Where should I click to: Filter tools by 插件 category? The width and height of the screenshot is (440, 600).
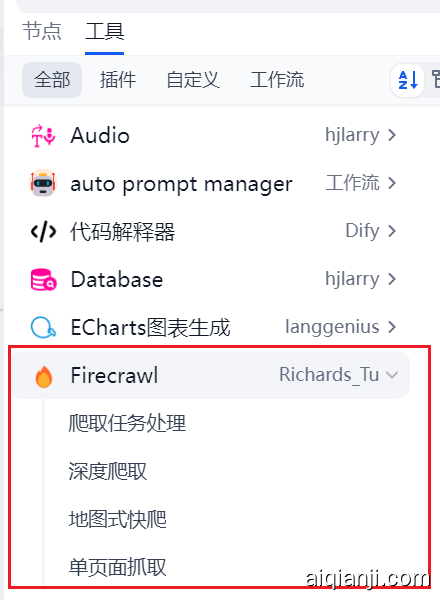pos(118,80)
